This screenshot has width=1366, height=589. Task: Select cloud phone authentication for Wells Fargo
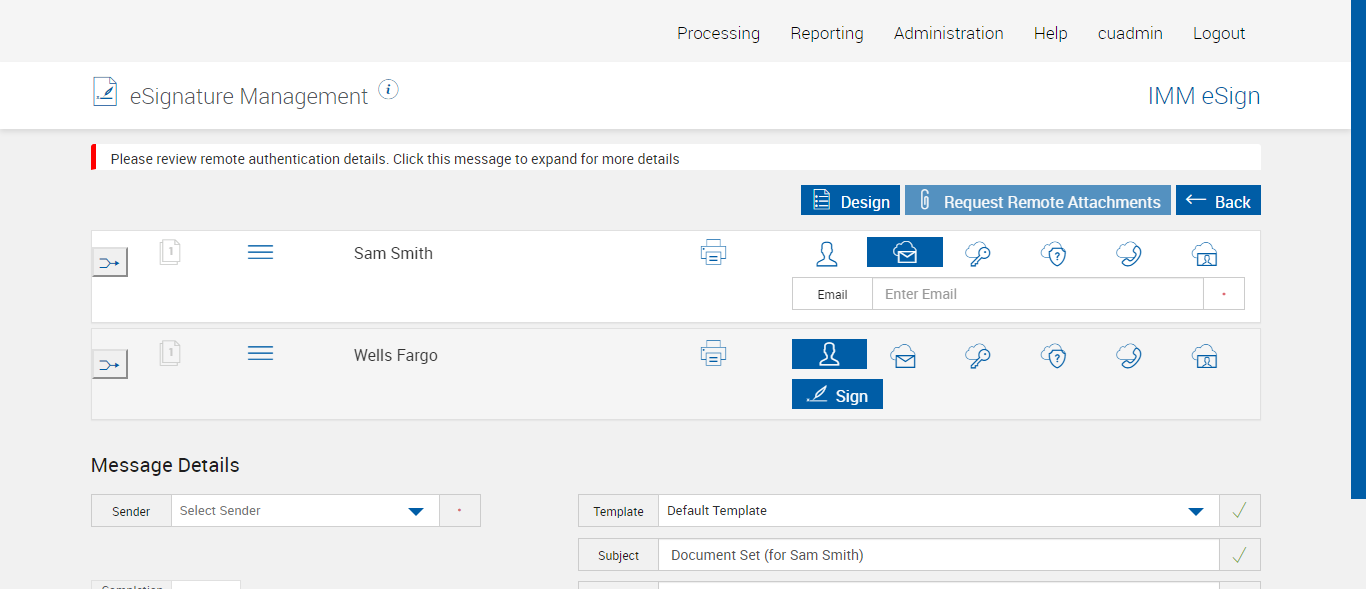coord(1129,356)
